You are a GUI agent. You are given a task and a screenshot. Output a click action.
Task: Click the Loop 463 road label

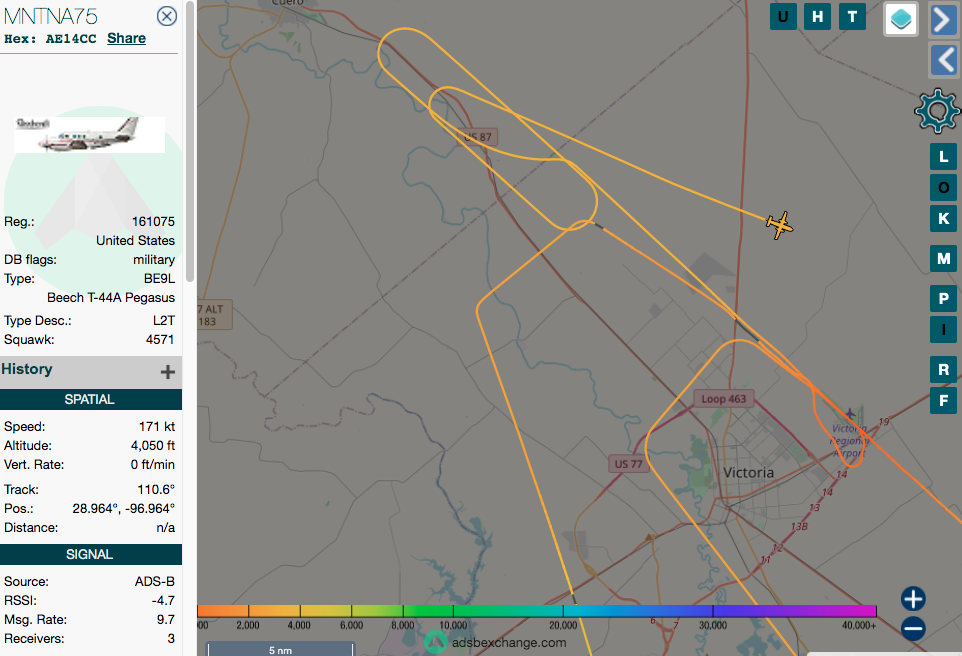[x=723, y=399]
